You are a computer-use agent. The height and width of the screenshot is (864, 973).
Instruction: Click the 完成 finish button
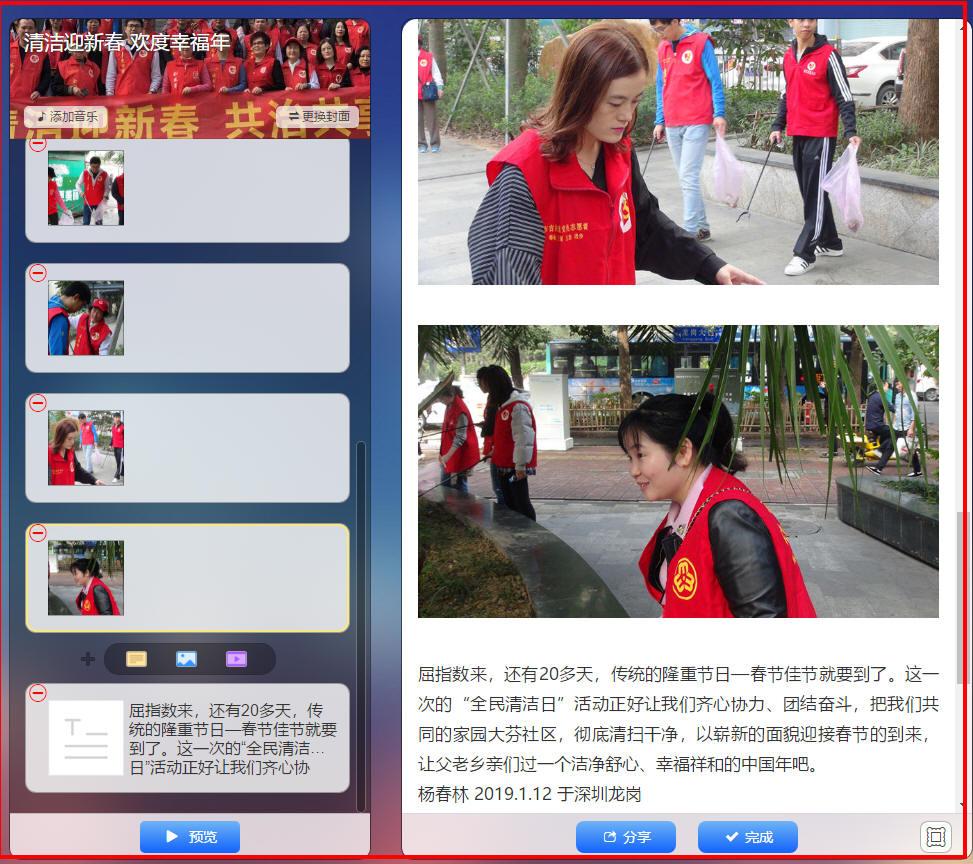[747, 837]
